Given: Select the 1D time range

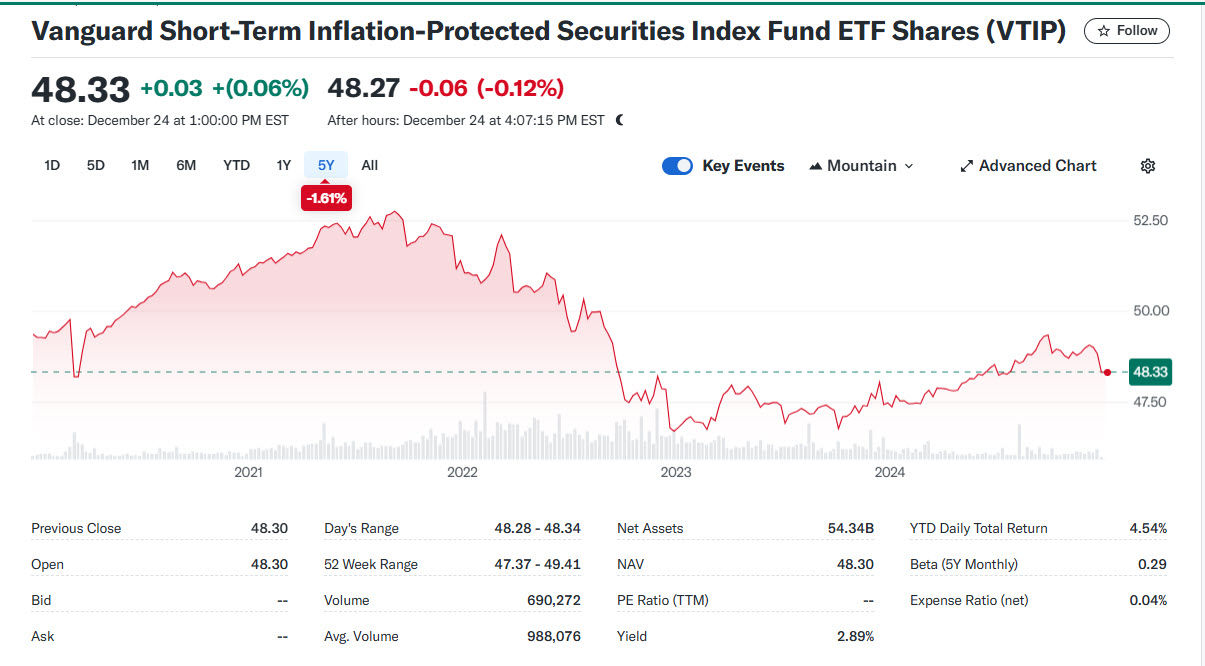Looking at the screenshot, I should tap(52, 165).
